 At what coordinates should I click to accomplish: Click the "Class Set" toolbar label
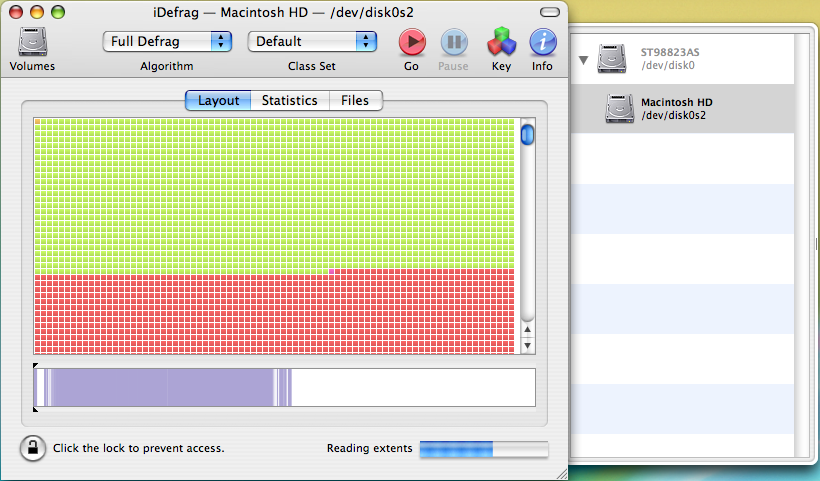click(x=312, y=66)
